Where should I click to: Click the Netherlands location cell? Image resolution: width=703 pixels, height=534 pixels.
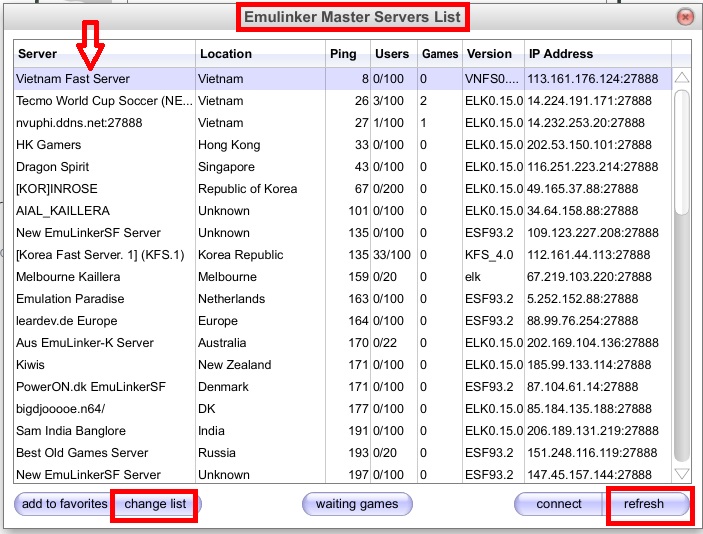231,299
